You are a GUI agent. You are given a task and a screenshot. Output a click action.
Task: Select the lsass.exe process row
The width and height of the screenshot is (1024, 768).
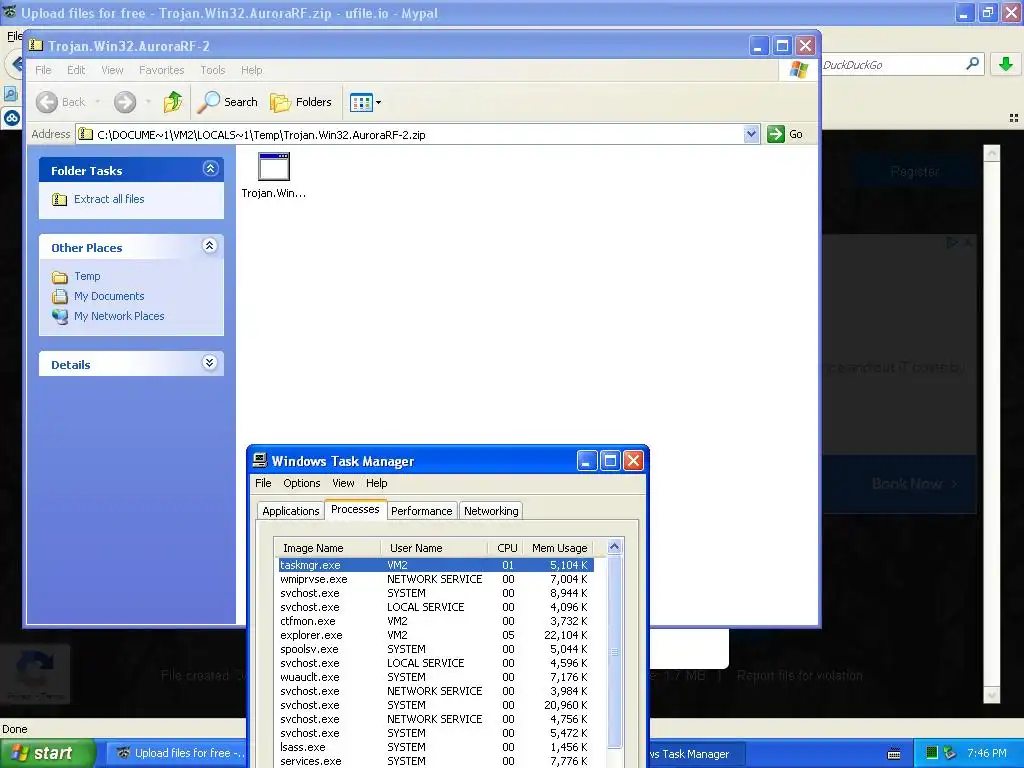tap(436, 747)
